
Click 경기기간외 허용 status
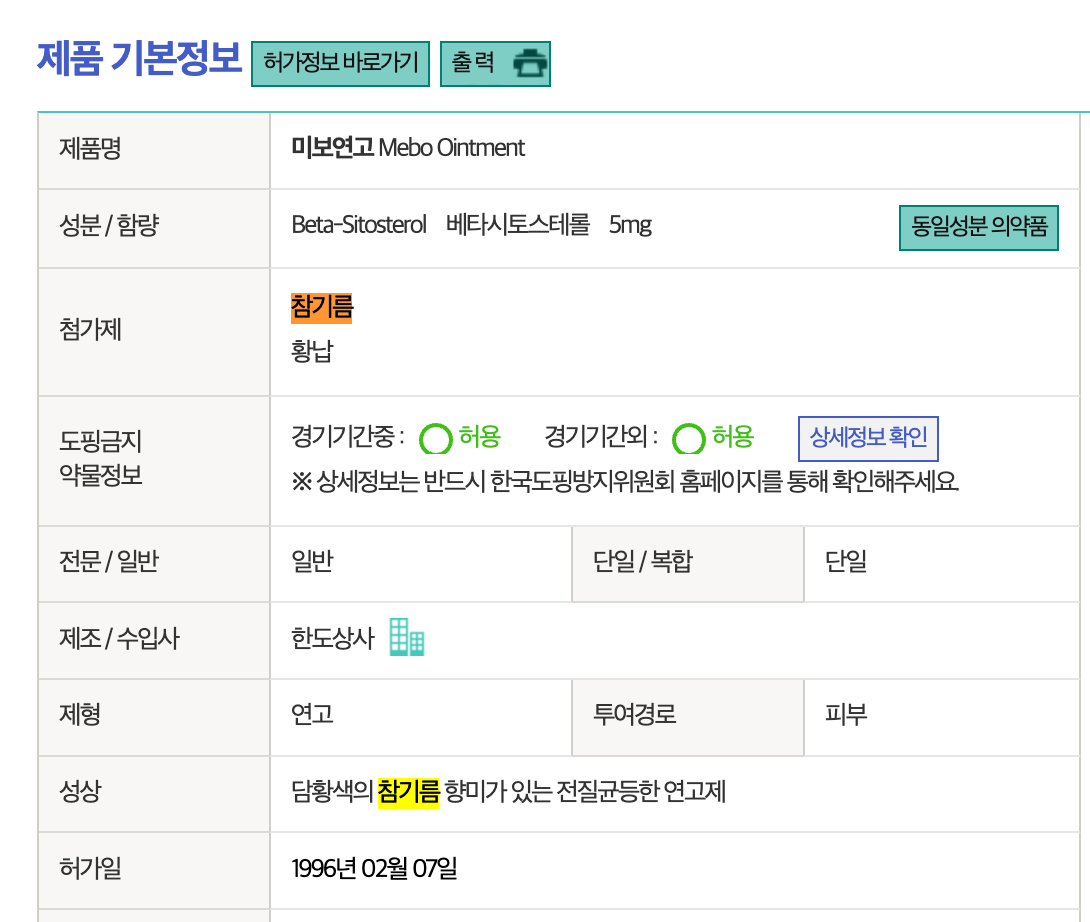pyautogui.click(x=713, y=437)
